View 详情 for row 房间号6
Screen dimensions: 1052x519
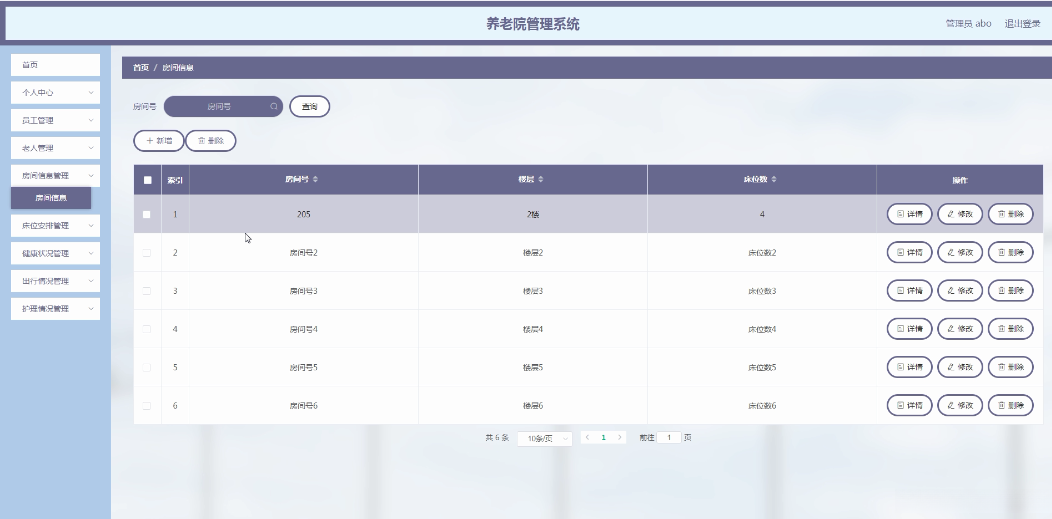coord(910,406)
